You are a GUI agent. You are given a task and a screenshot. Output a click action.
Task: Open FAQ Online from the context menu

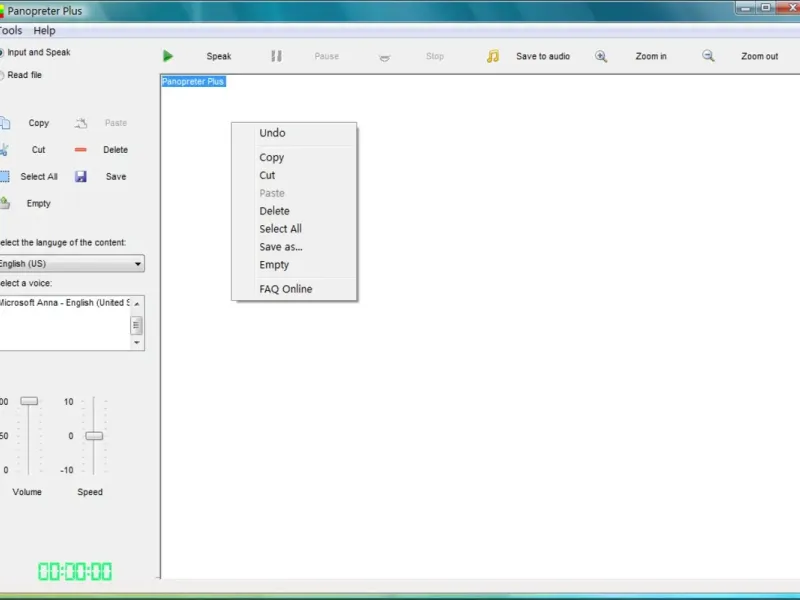coord(294,289)
